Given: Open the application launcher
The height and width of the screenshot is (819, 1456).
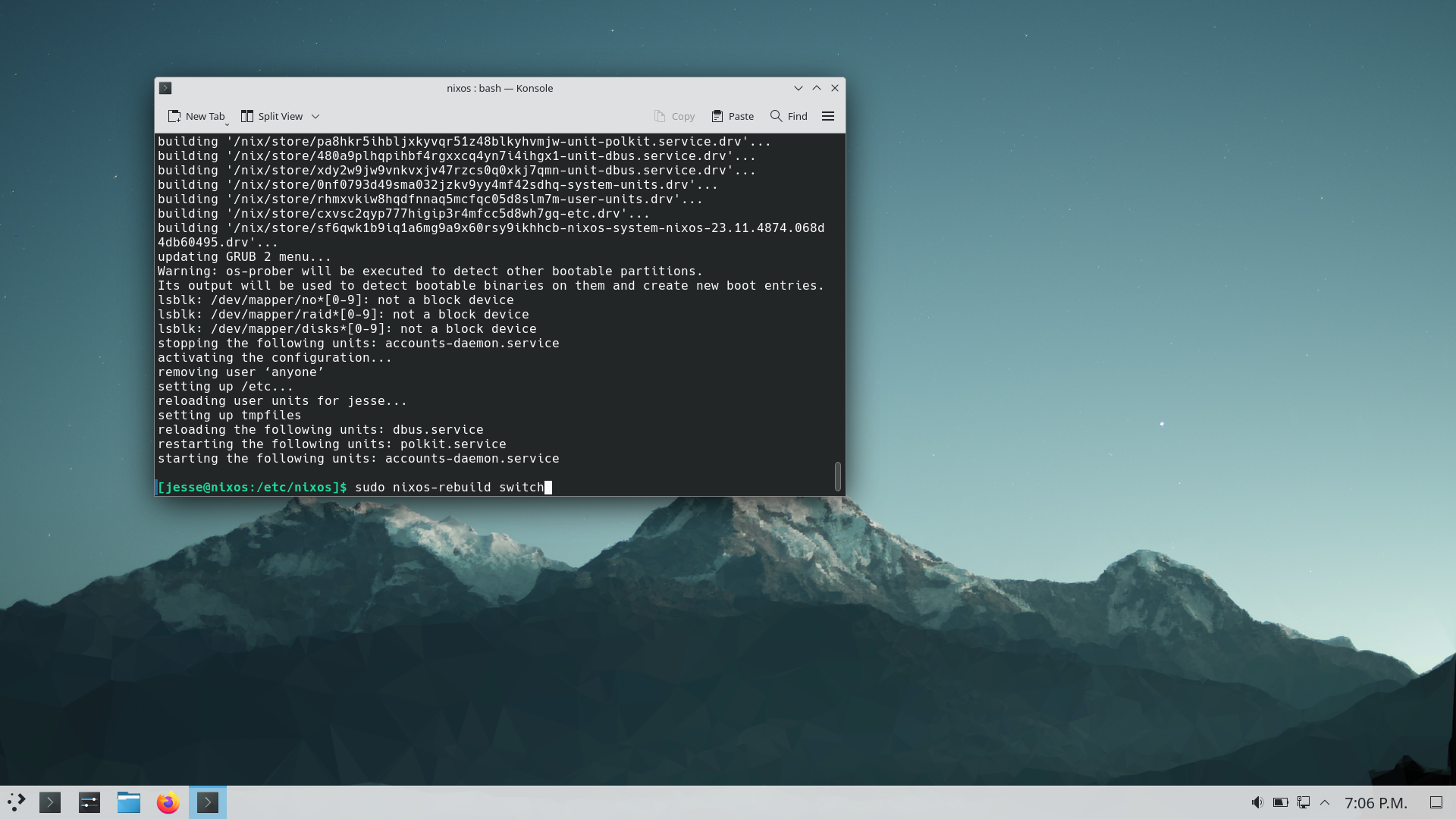Looking at the screenshot, I should coord(17,802).
